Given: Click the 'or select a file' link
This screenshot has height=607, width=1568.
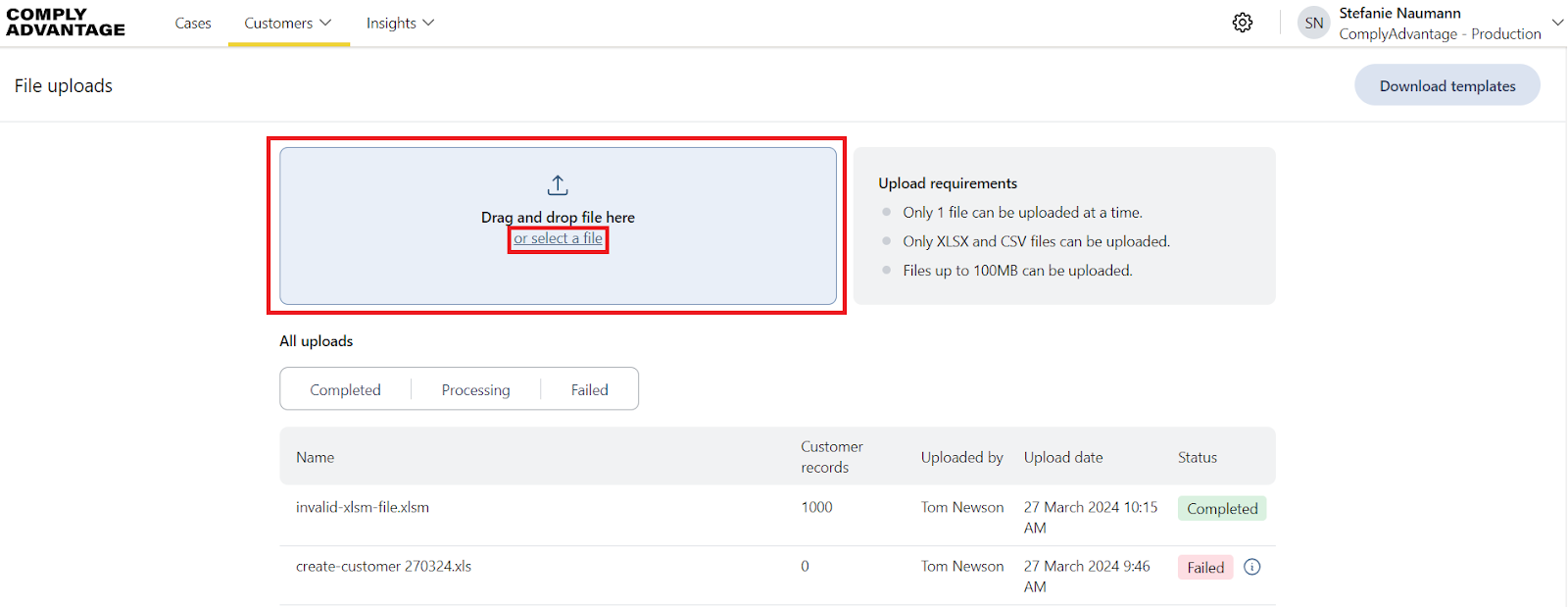Looking at the screenshot, I should [x=559, y=238].
